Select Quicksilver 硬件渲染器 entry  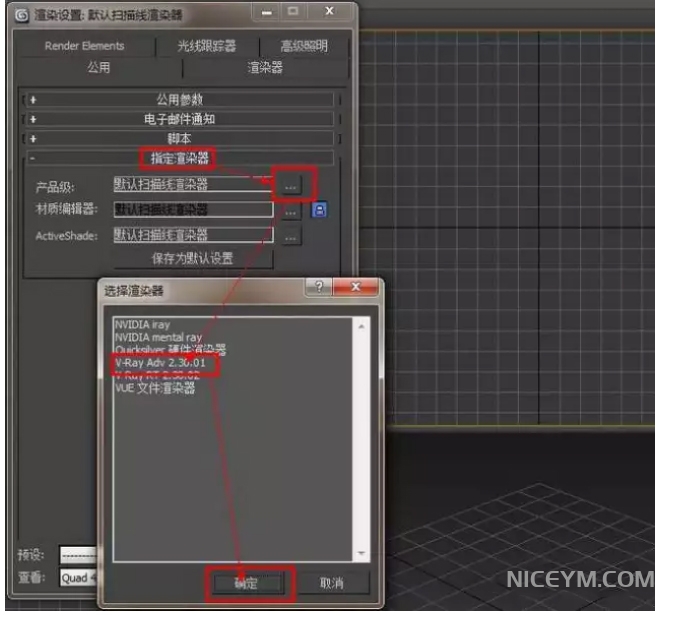coord(171,350)
